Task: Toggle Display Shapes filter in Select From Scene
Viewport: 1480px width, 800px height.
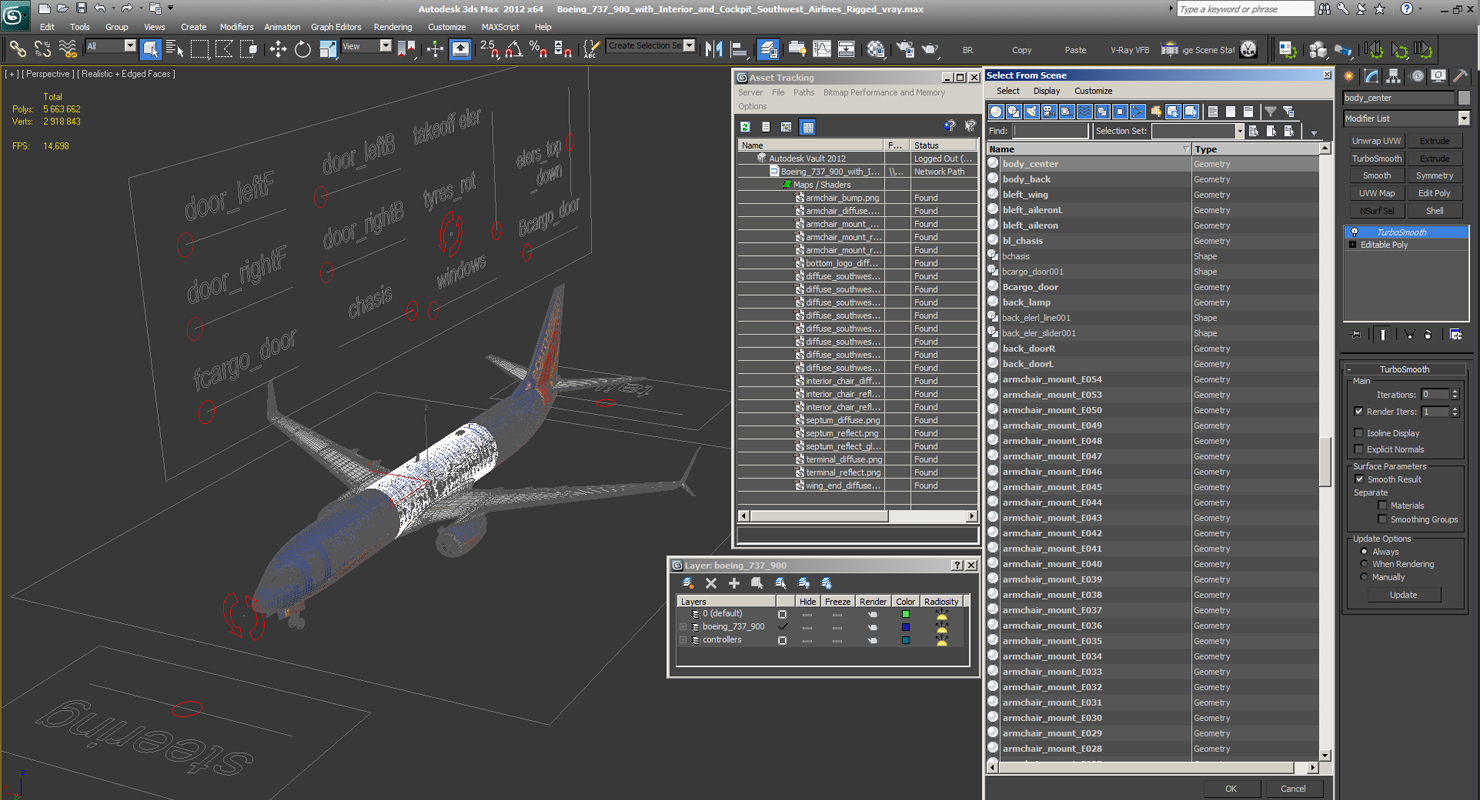Action: [1014, 112]
